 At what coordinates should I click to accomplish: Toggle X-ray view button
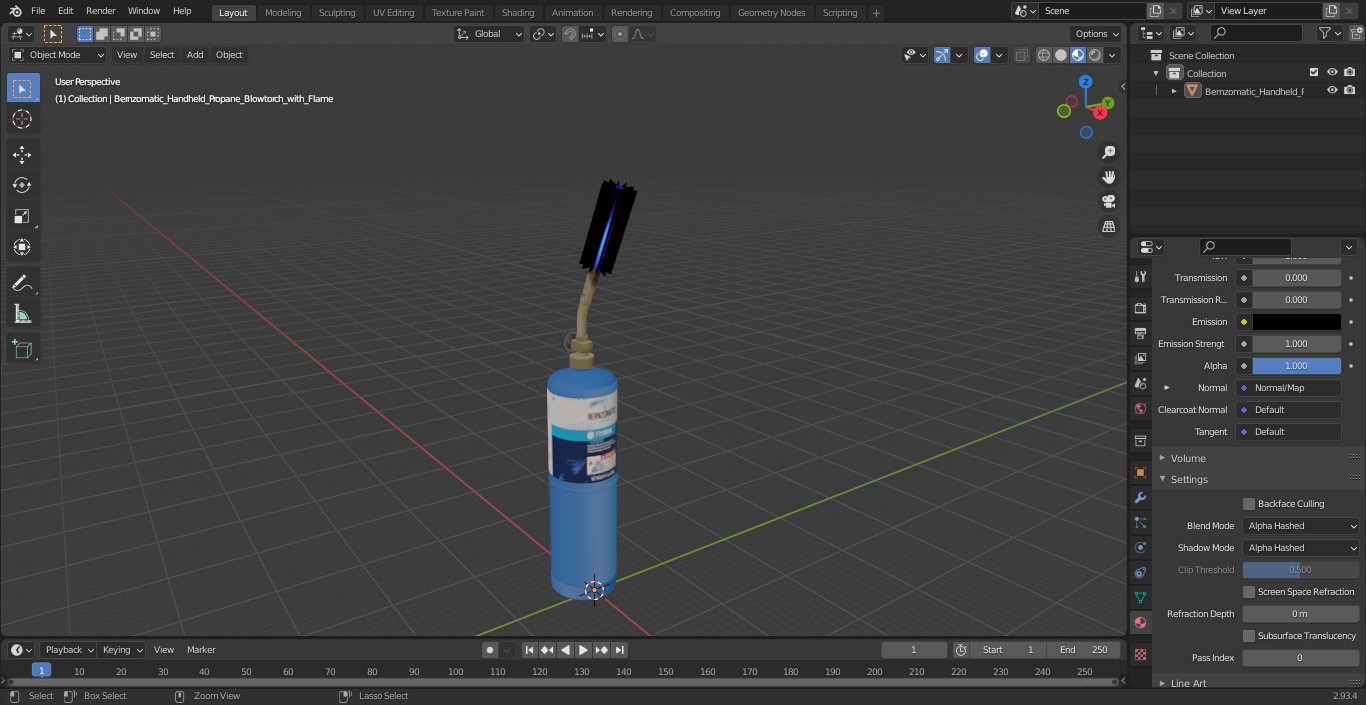[x=1021, y=55]
